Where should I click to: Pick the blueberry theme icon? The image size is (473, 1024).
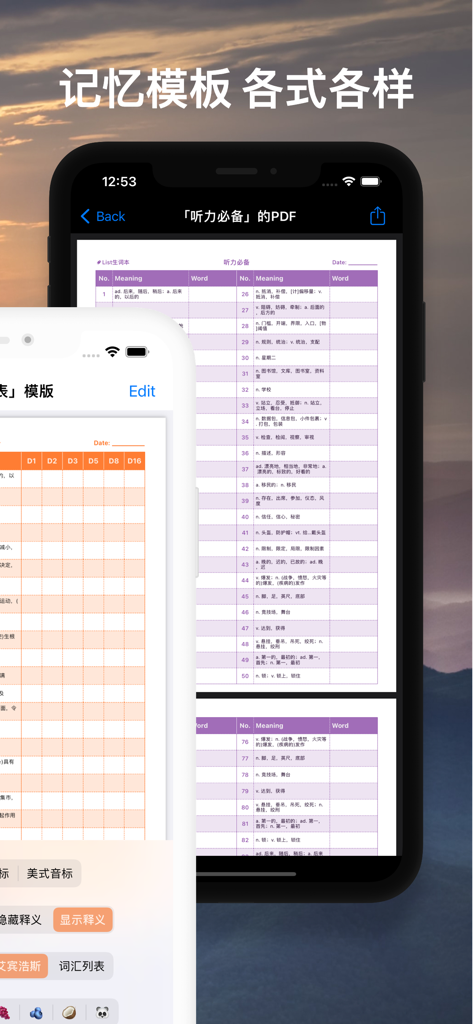(x=36, y=1012)
